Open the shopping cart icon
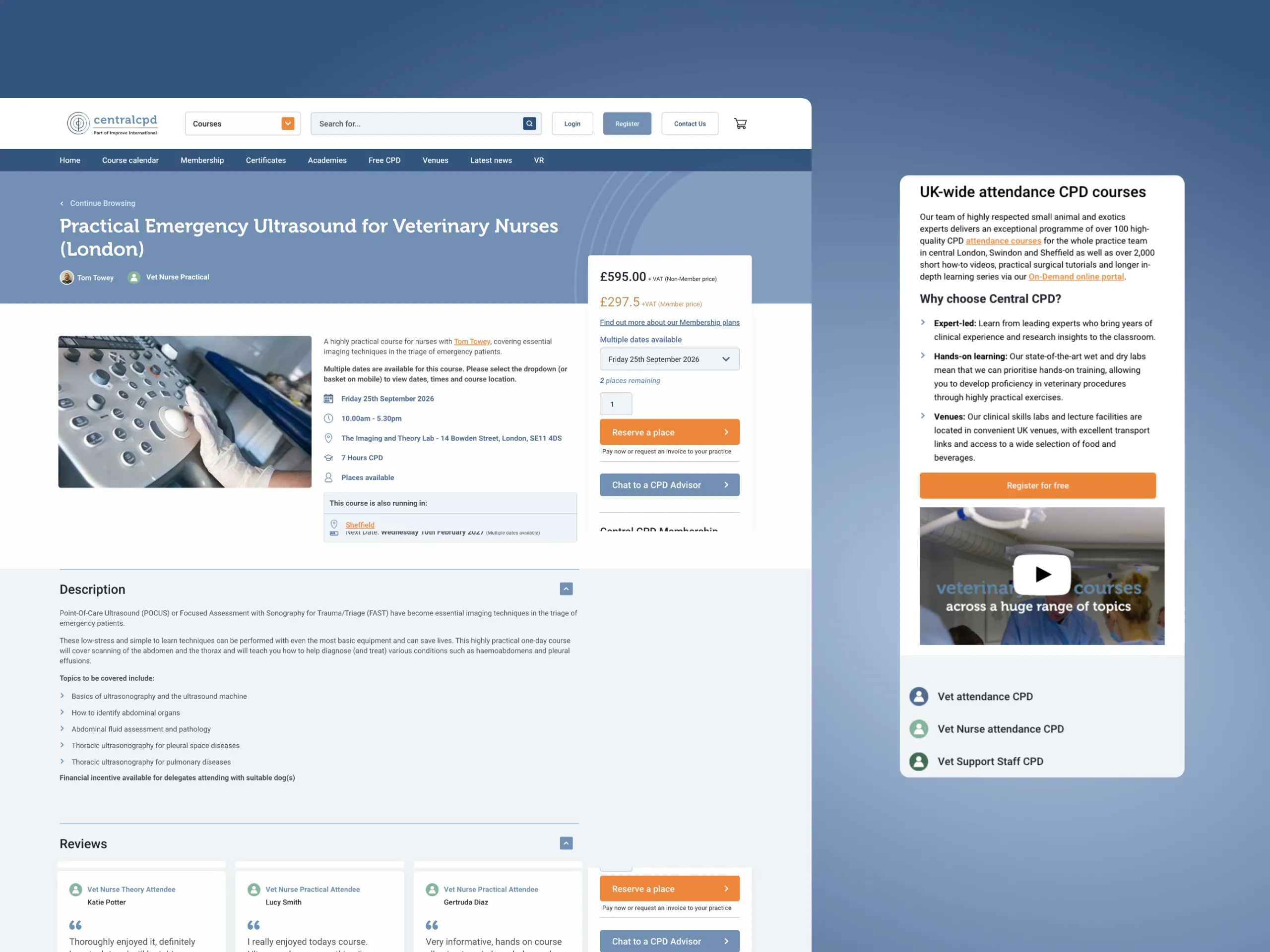The height and width of the screenshot is (952, 1270). (740, 123)
